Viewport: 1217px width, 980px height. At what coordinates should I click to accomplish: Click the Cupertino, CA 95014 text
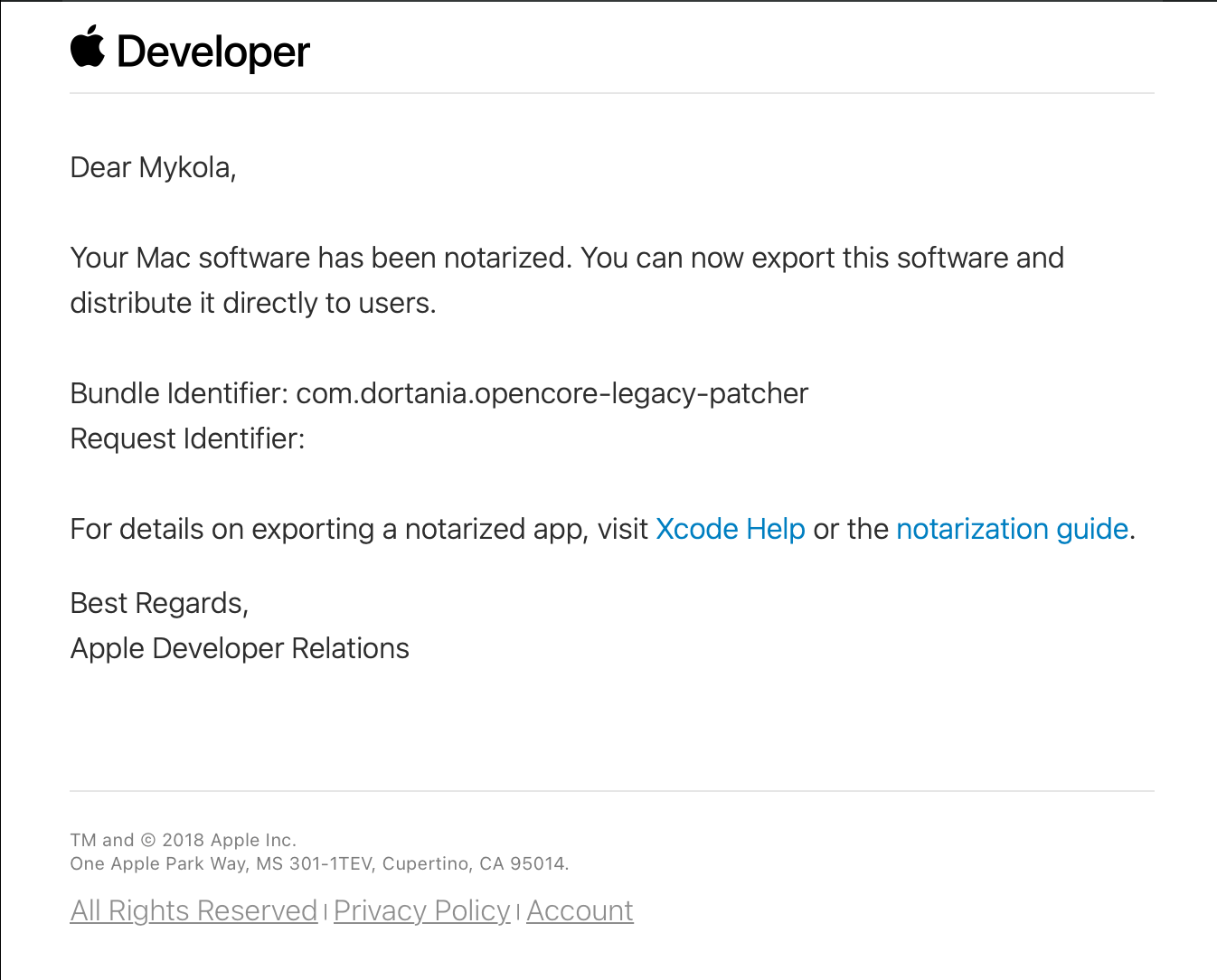[475, 863]
